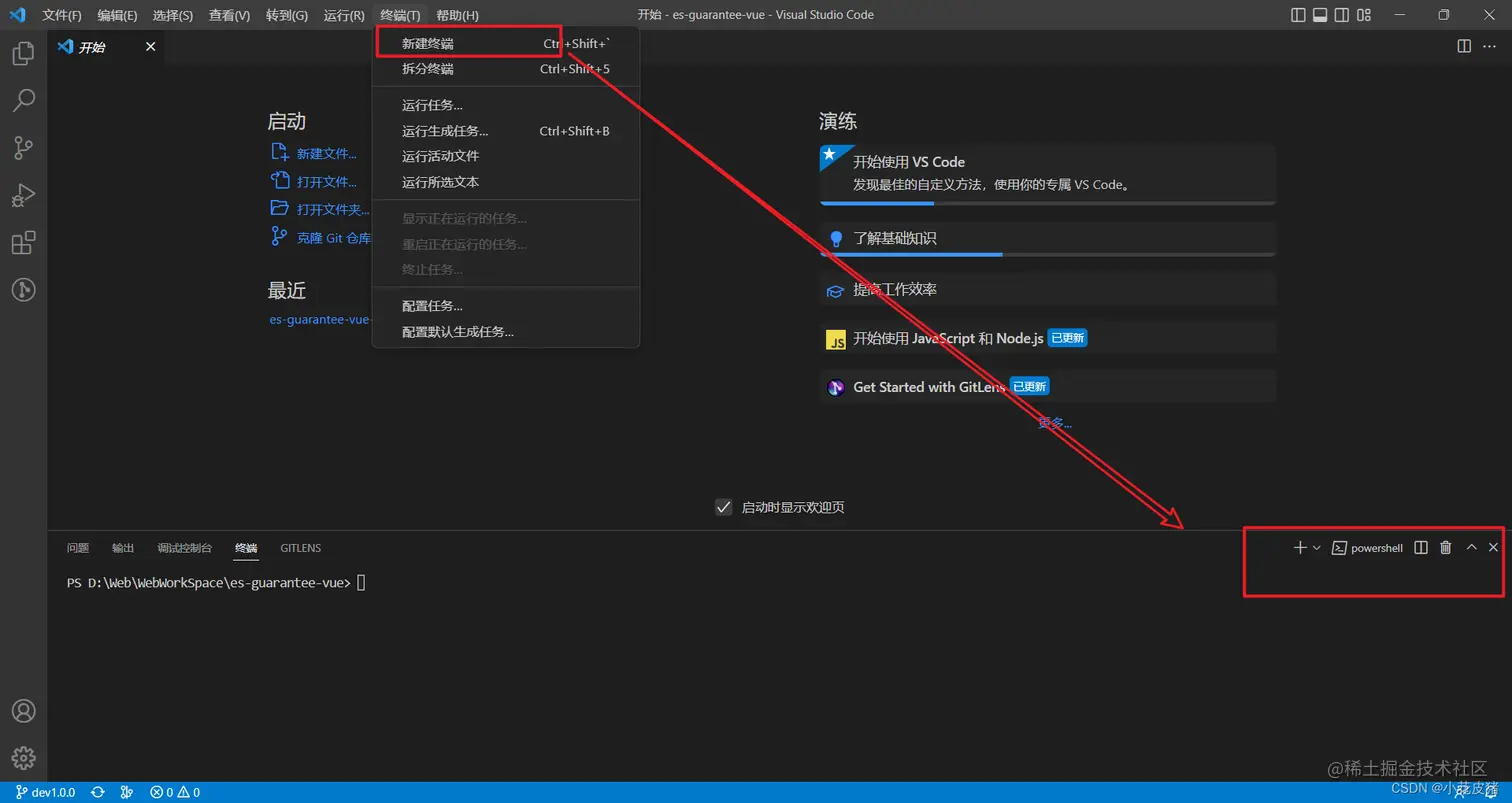1512x803 pixels.
Task: Open 选择(S) menu
Action: pyautogui.click(x=173, y=15)
